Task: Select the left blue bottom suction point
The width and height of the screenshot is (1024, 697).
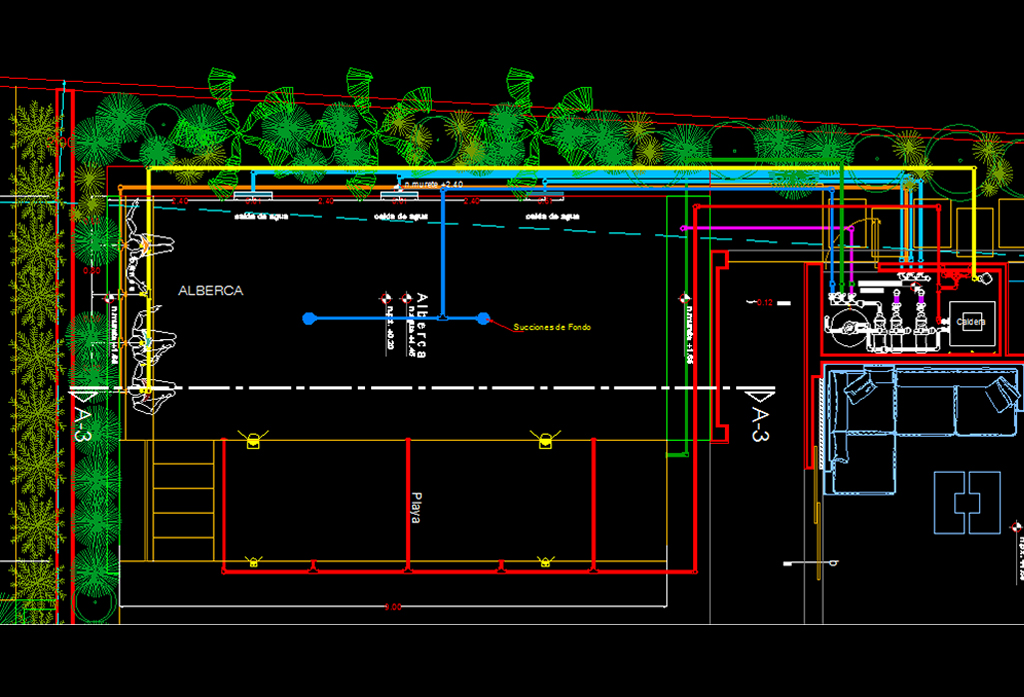Action: [309, 318]
